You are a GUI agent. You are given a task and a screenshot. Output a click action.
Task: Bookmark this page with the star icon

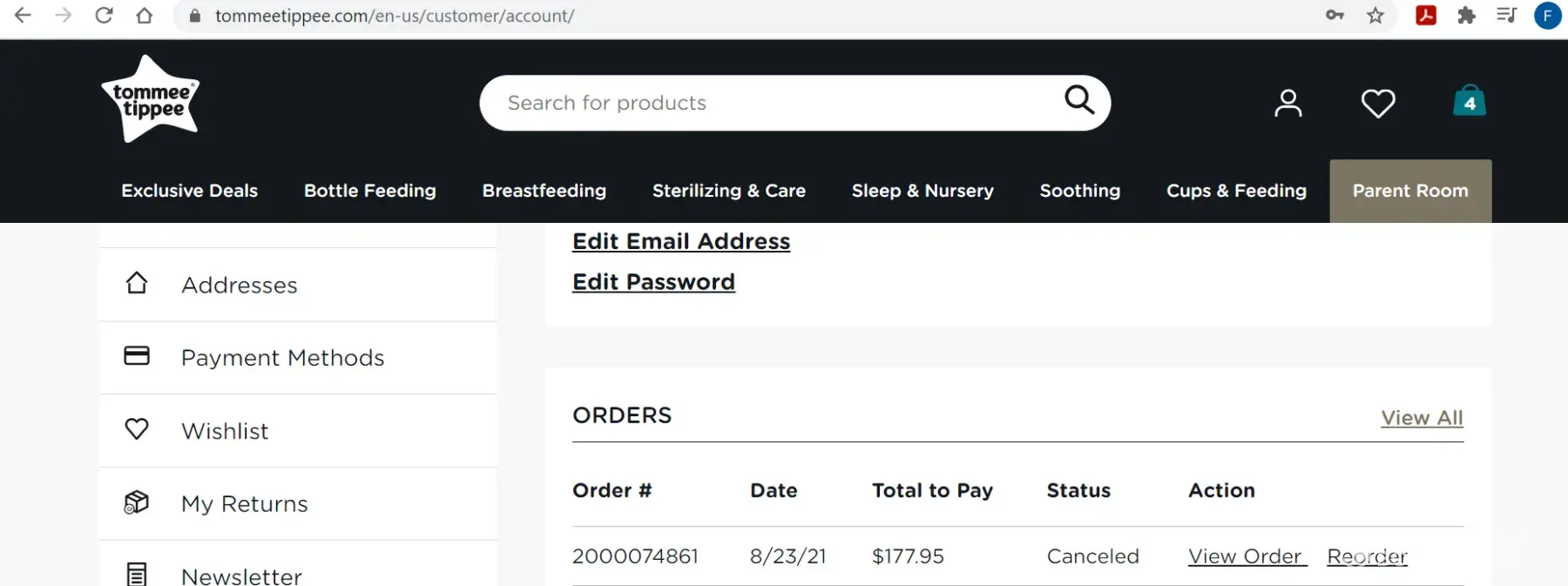coord(1375,16)
